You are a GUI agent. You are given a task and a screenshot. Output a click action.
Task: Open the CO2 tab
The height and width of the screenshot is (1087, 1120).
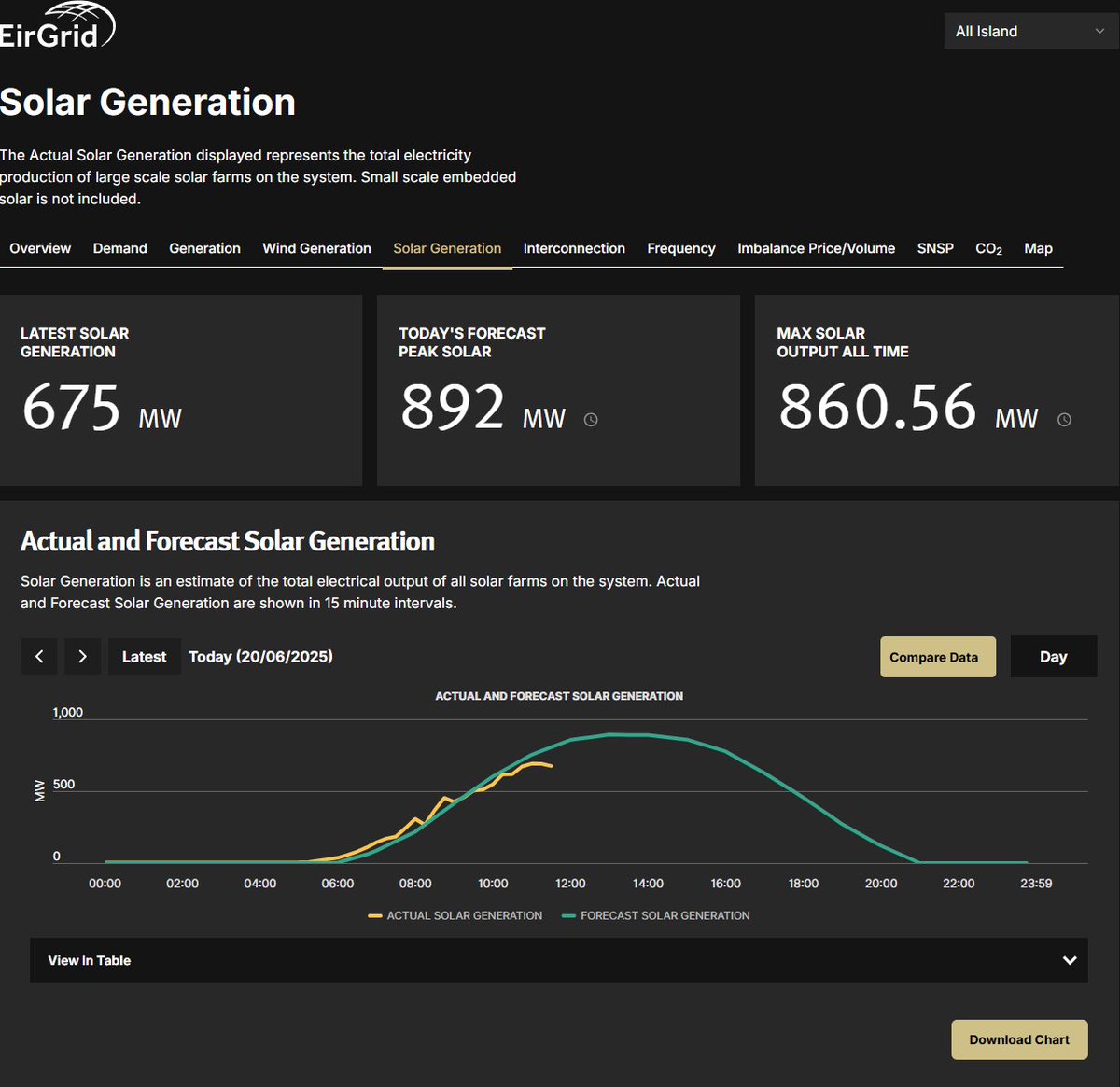(988, 248)
